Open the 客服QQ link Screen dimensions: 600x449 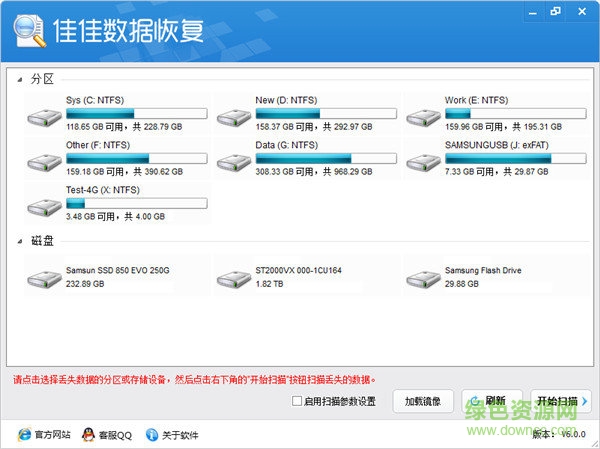click(x=115, y=435)
